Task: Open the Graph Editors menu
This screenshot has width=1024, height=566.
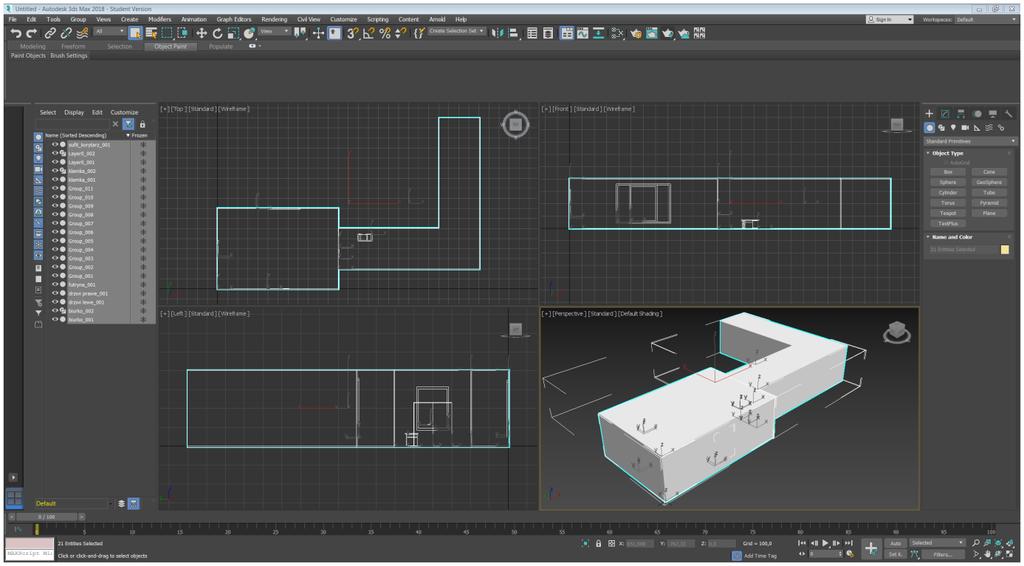Action: 234,20
